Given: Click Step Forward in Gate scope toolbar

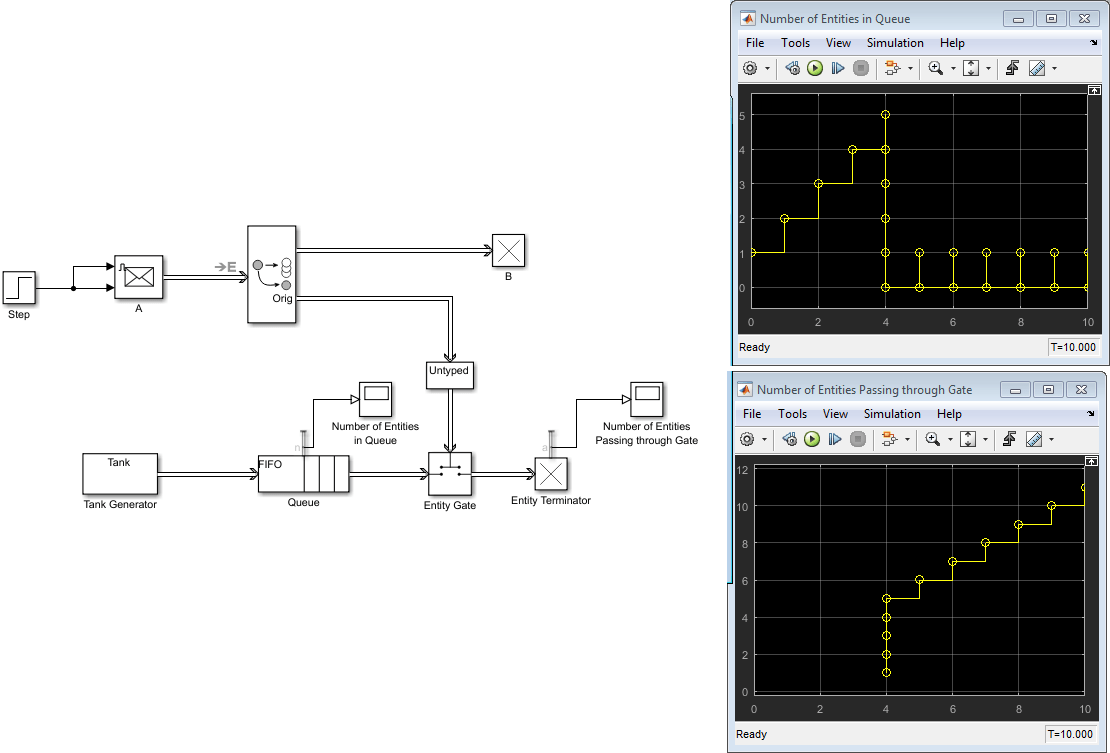Looking at the screenshot, I should 835,439.
